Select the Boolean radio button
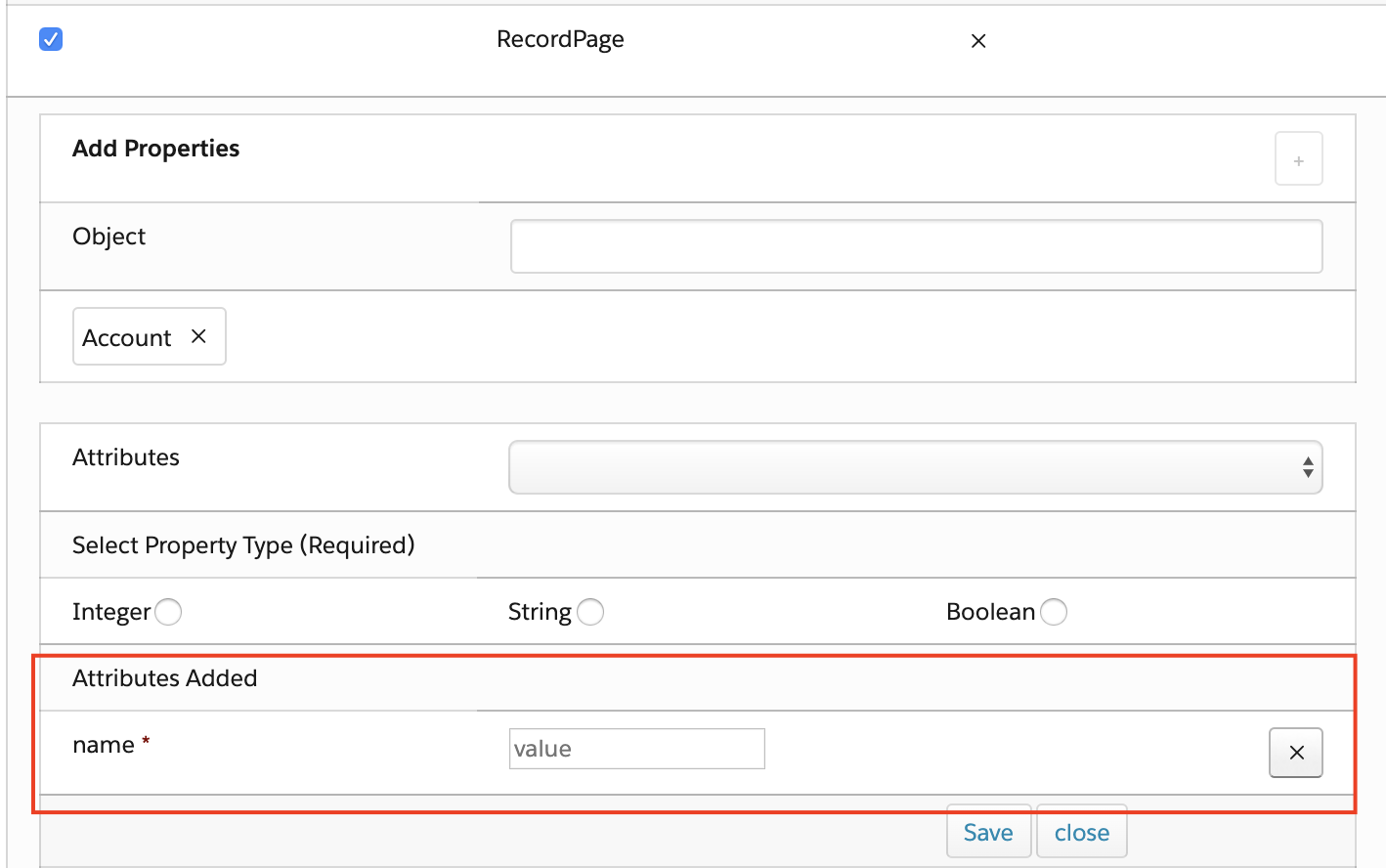Image resolution: width=1386 pixels, height=868 pixels. point(1054,612)
